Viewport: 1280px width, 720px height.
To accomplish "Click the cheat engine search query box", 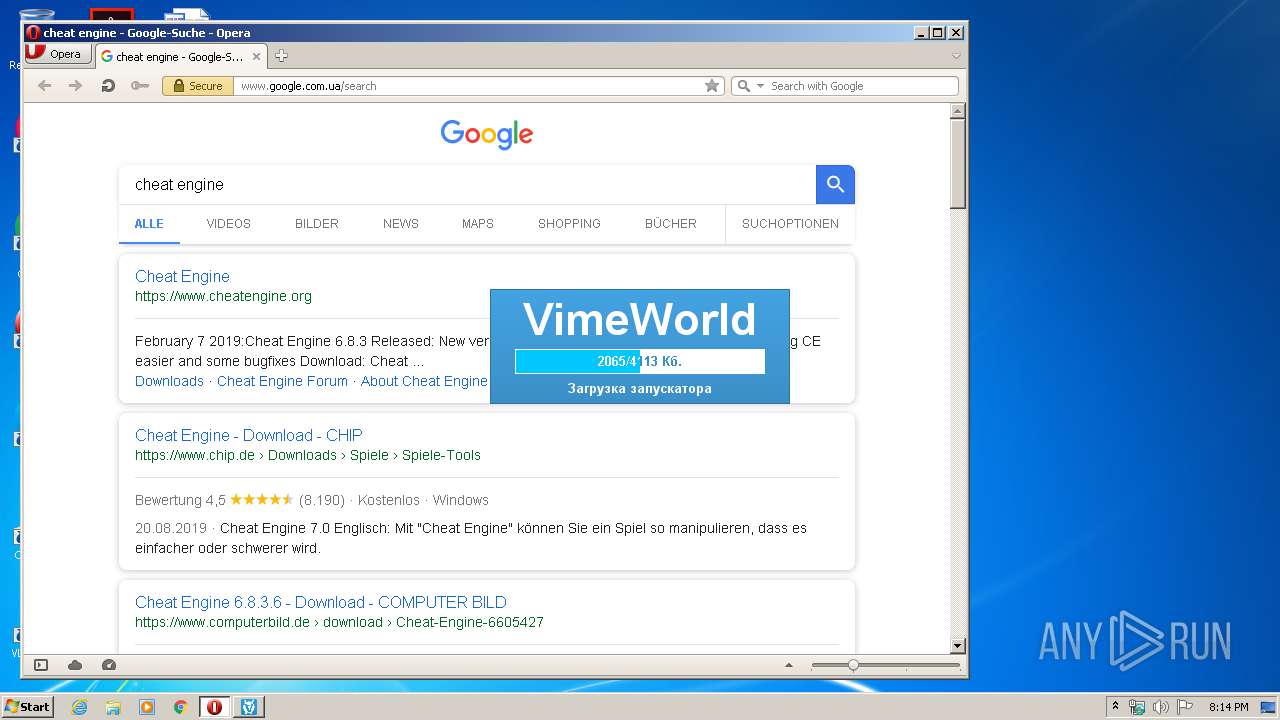I will tap(467, 185).
